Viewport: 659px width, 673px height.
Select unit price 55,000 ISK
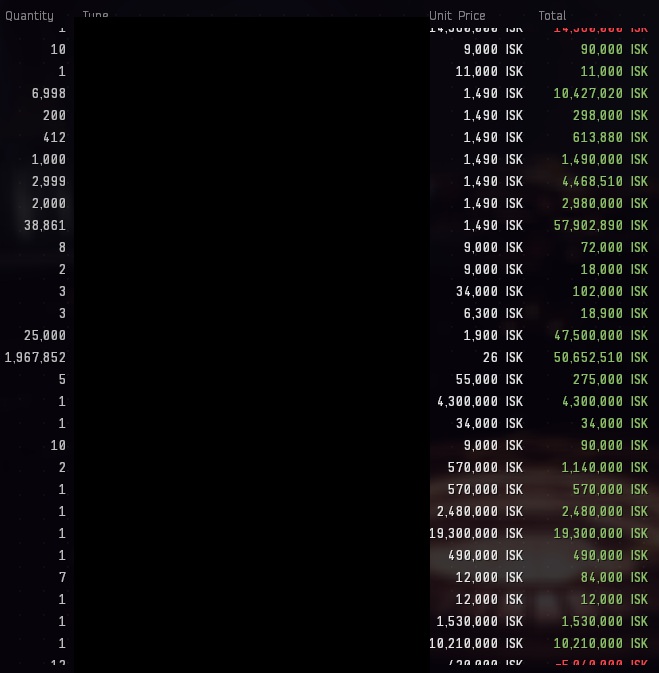pos(489,379)
